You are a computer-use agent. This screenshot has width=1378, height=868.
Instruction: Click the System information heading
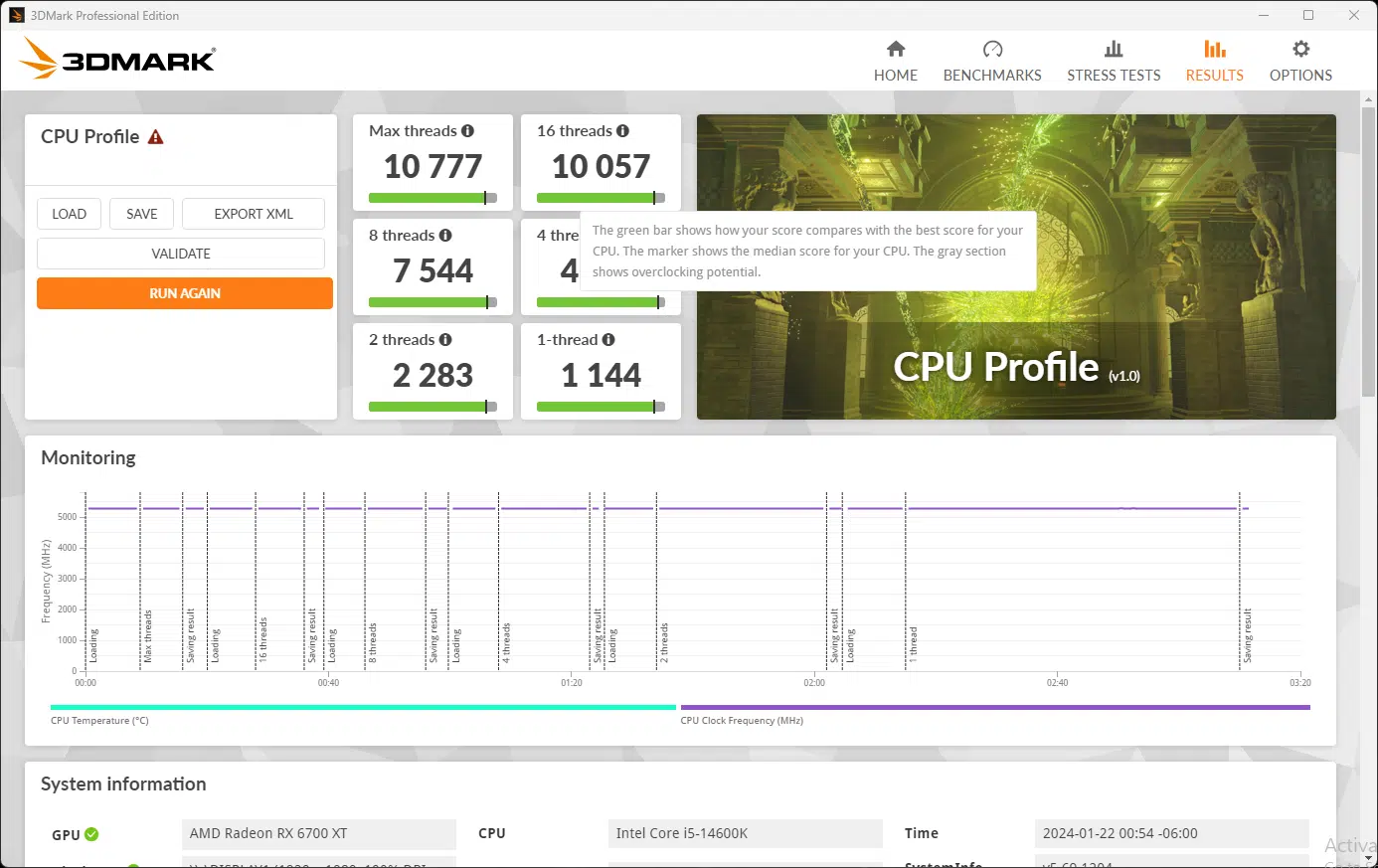click(123, 783)
